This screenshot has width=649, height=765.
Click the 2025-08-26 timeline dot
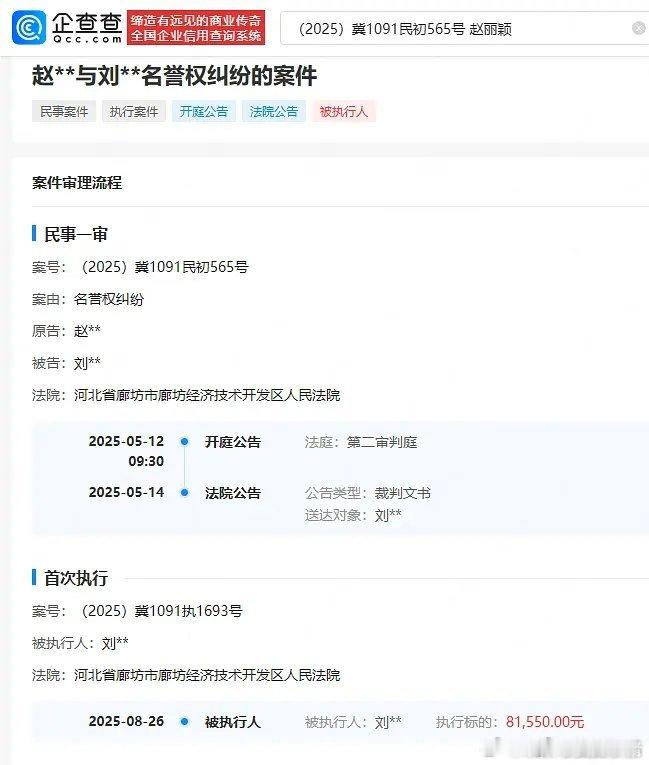tap(184, 721)
